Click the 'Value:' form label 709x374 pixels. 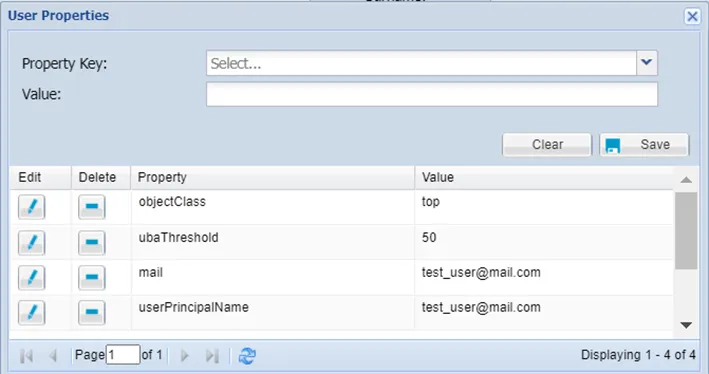pyautogui.click(x=42, y=95)
